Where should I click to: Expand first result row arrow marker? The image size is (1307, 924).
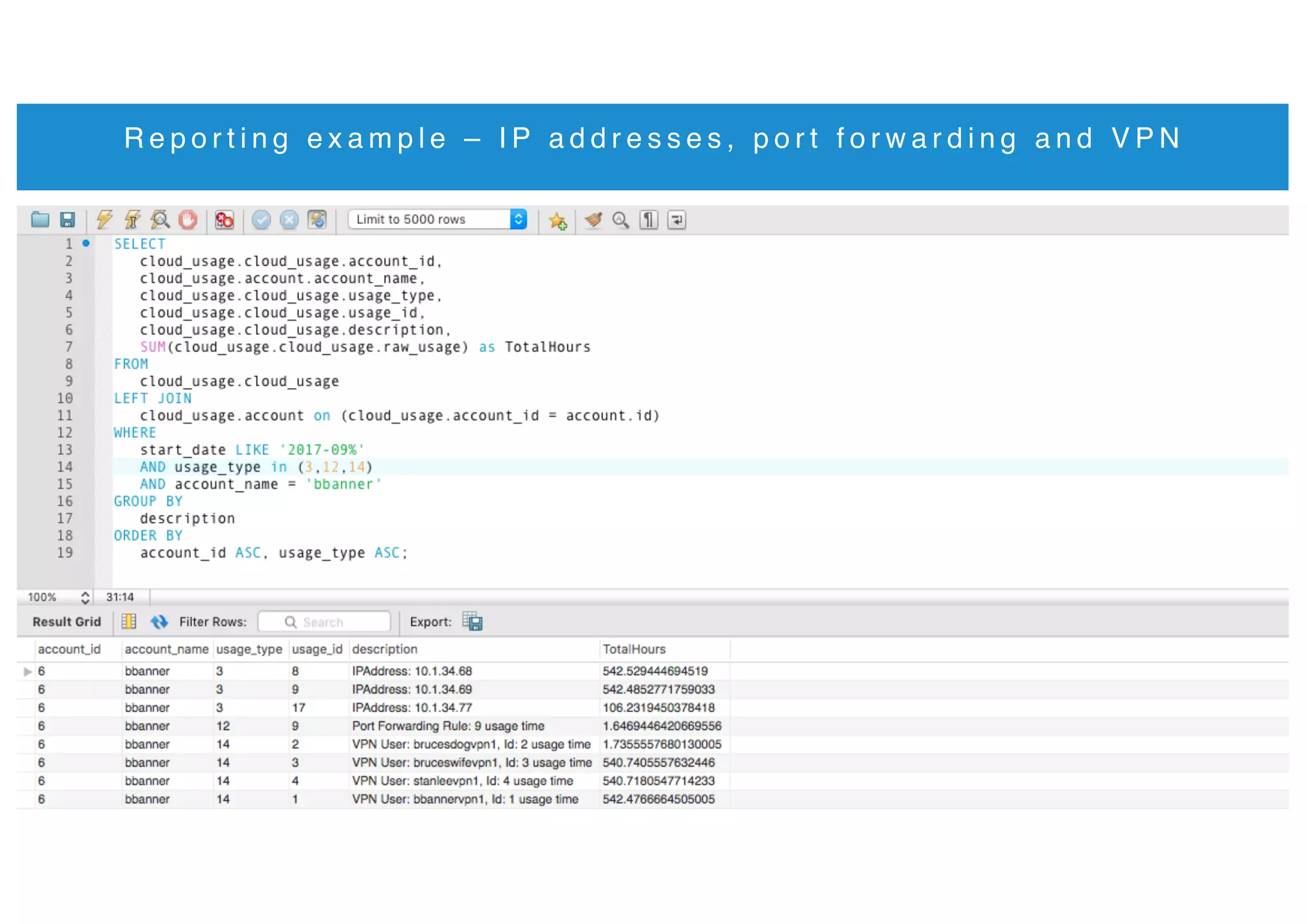27,671
